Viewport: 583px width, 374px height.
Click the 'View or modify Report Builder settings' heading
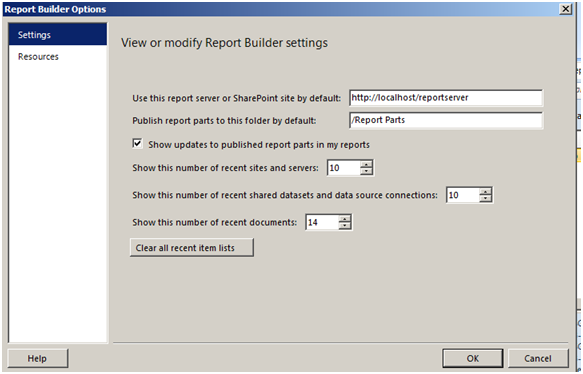point(225,43)
